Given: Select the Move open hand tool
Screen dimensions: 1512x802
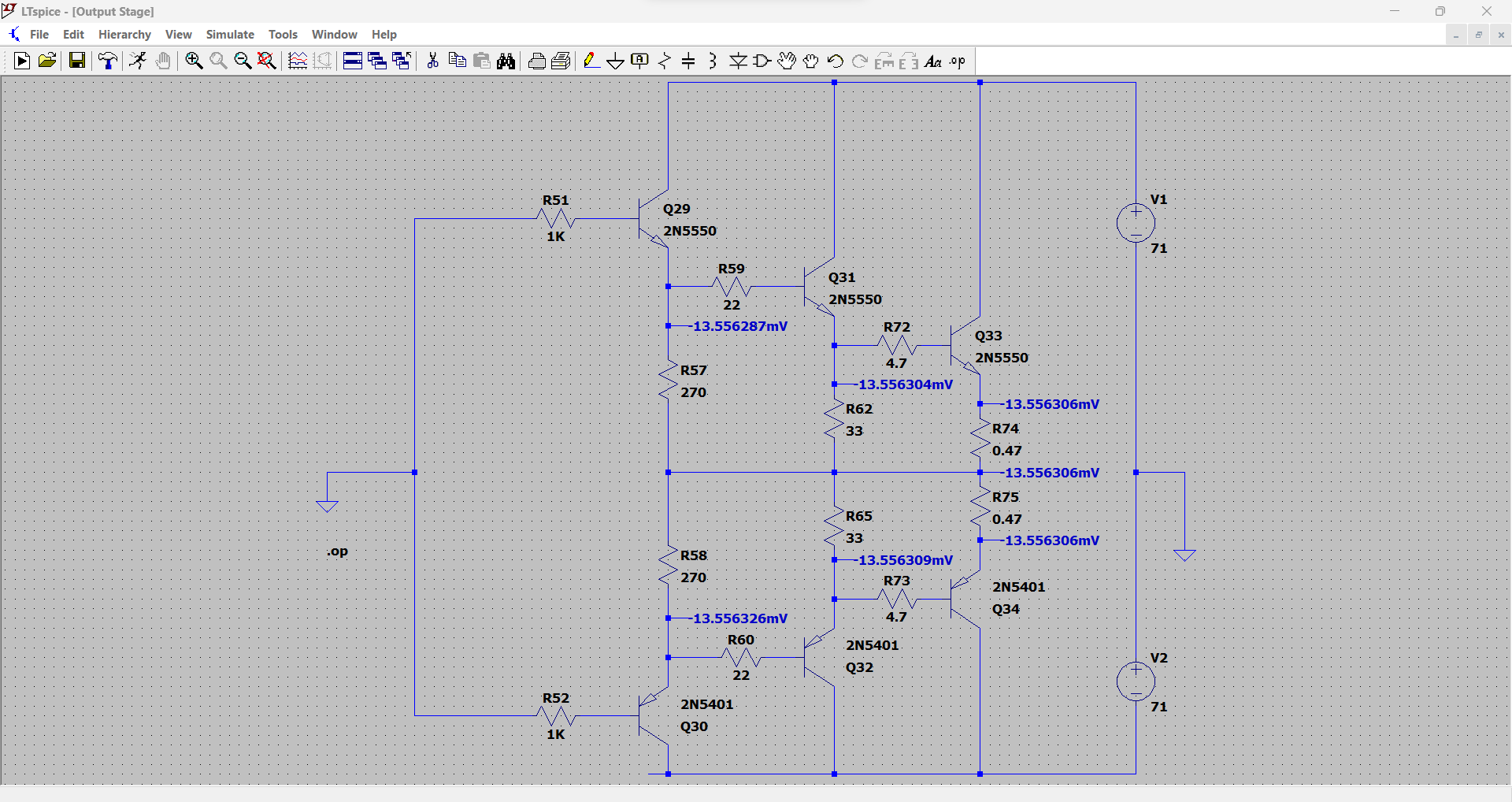Looking at the screenshot, I should pos(787,61).
